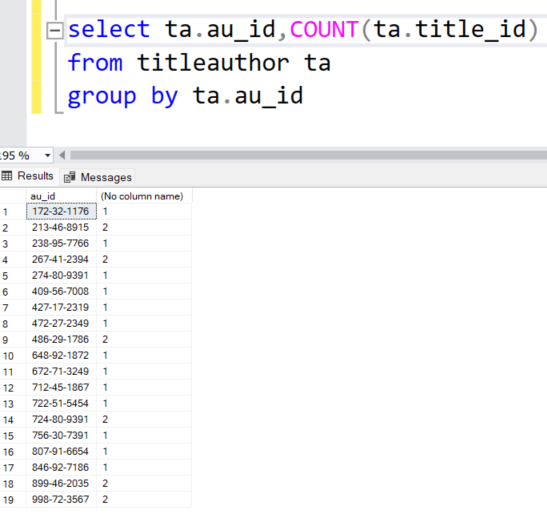Click the Messages tab icon
The height and width of the screenshot is (514, 547).
tap(69, 177)
